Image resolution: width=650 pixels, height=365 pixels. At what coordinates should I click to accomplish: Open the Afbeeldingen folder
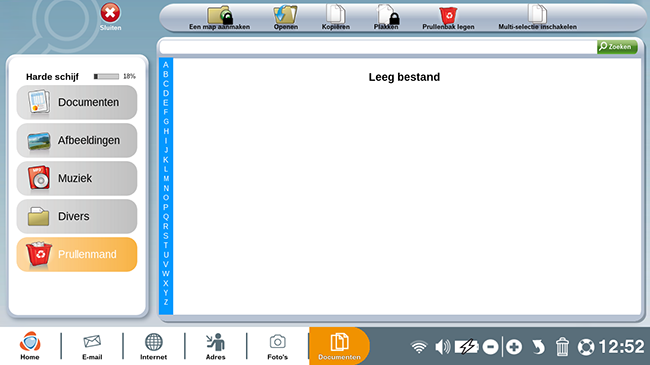77,140
